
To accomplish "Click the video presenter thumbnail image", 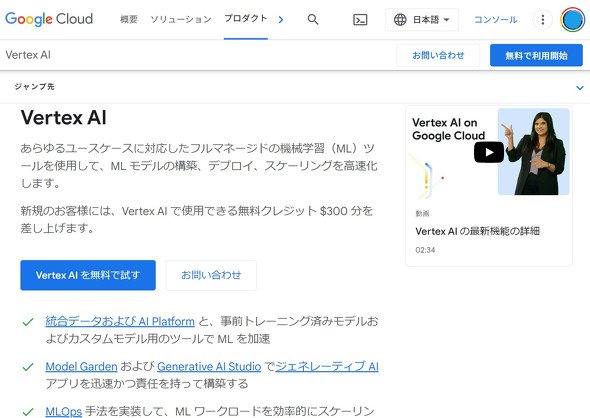I will (533, 152).
